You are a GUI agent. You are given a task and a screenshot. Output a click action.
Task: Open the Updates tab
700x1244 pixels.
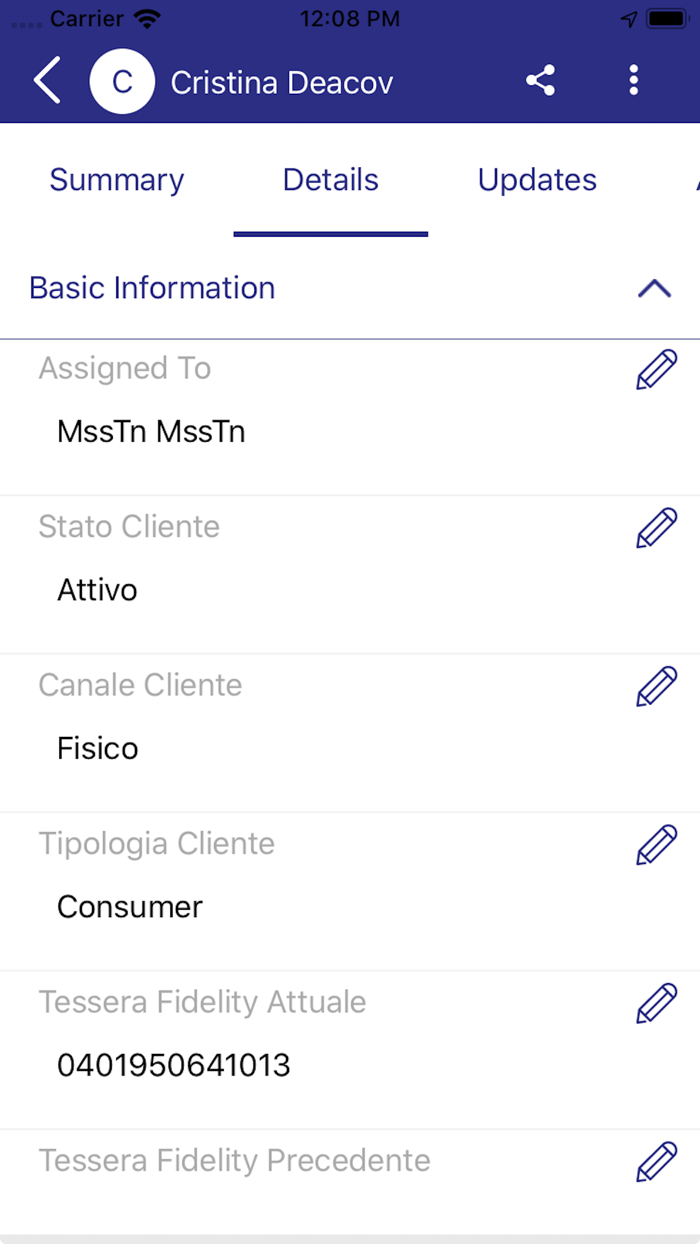pos(537,180)
